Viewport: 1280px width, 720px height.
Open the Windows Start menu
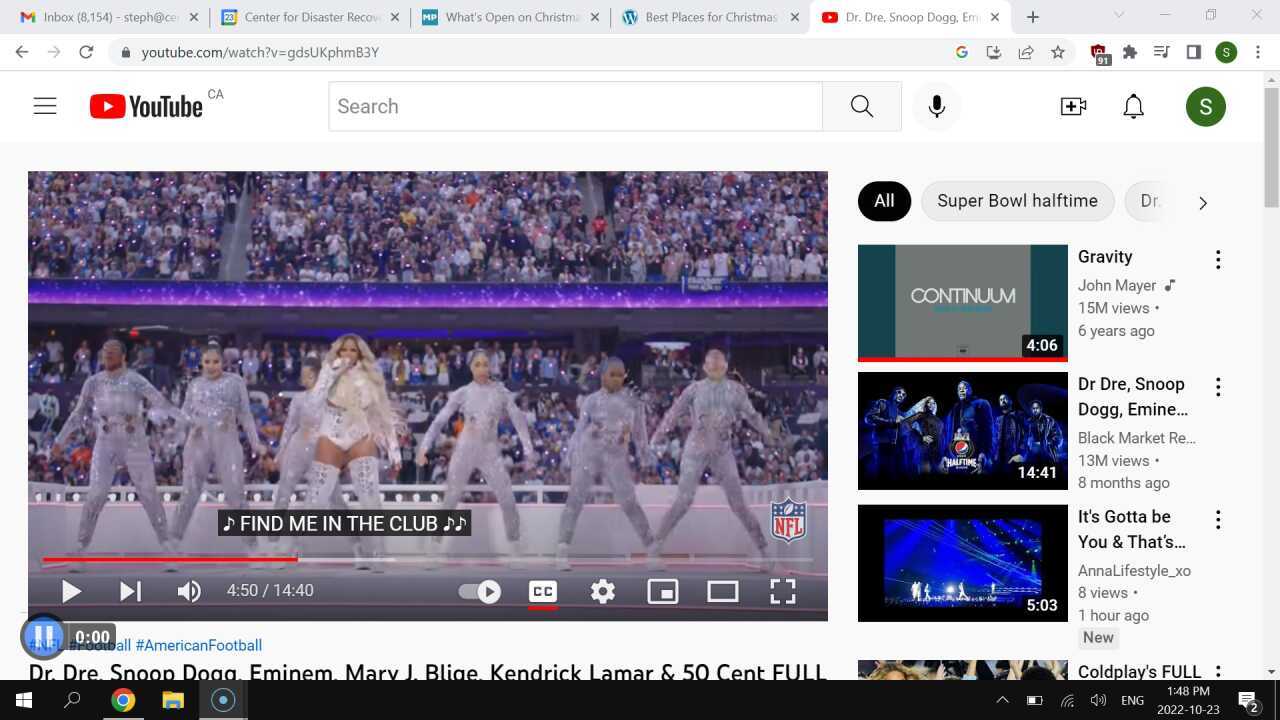tap(24, 700)
